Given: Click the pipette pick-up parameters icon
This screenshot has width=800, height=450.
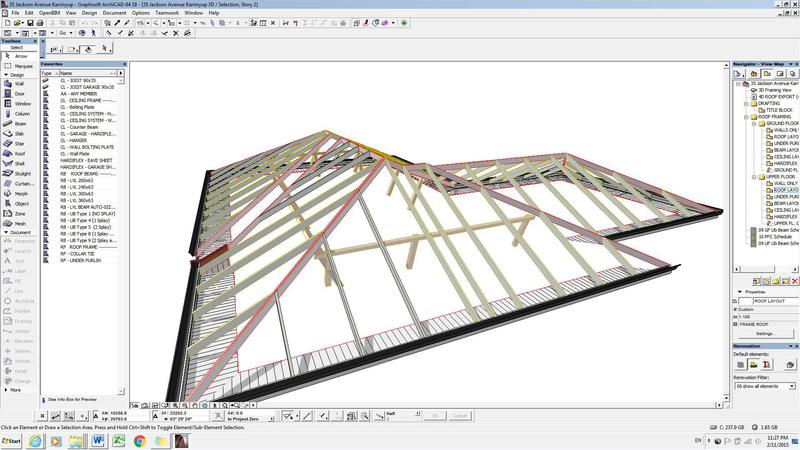Looking at the screenshot, I should (x=117, y=23).
